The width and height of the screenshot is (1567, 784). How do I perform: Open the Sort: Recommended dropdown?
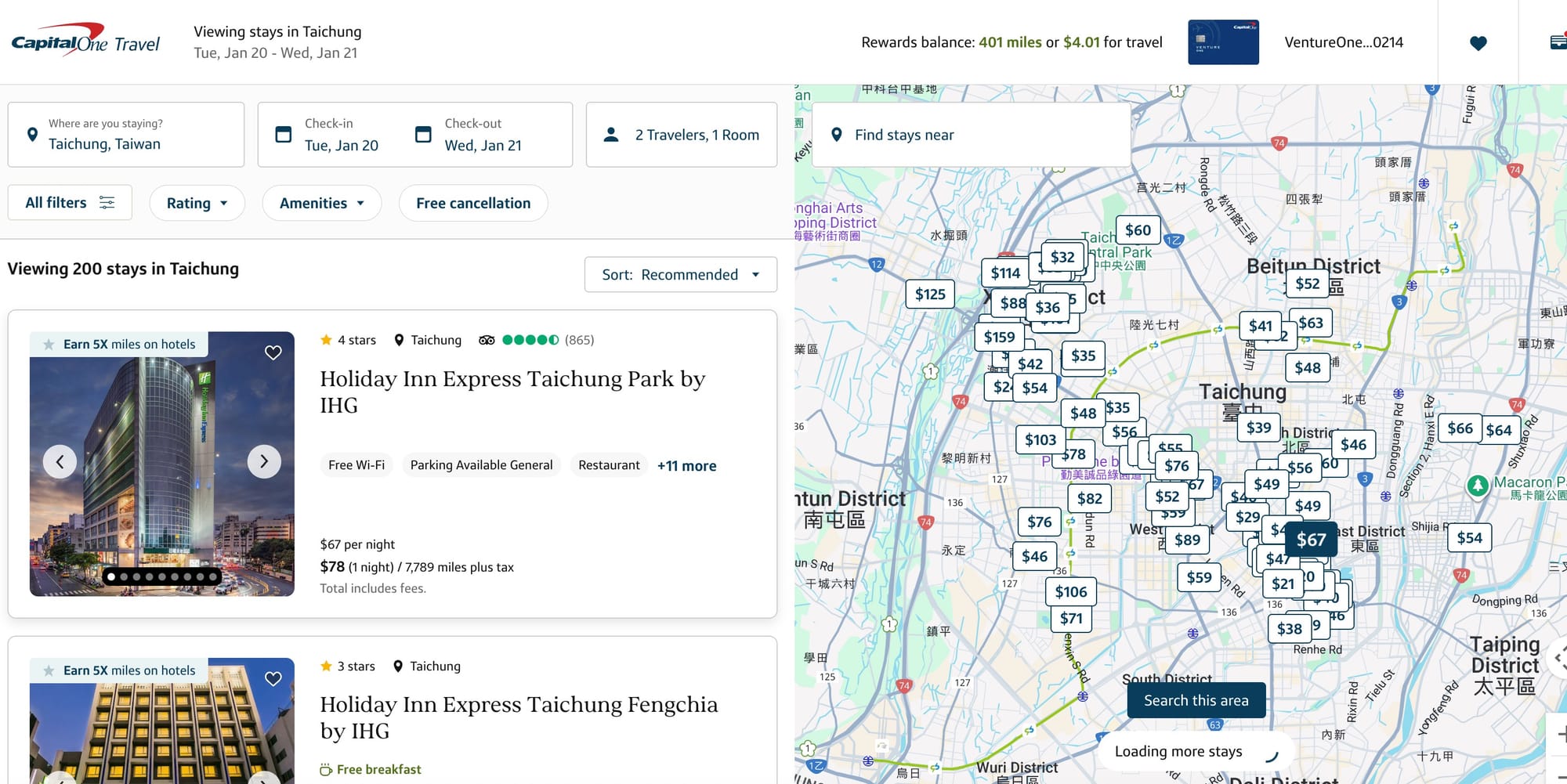[680, 275]
